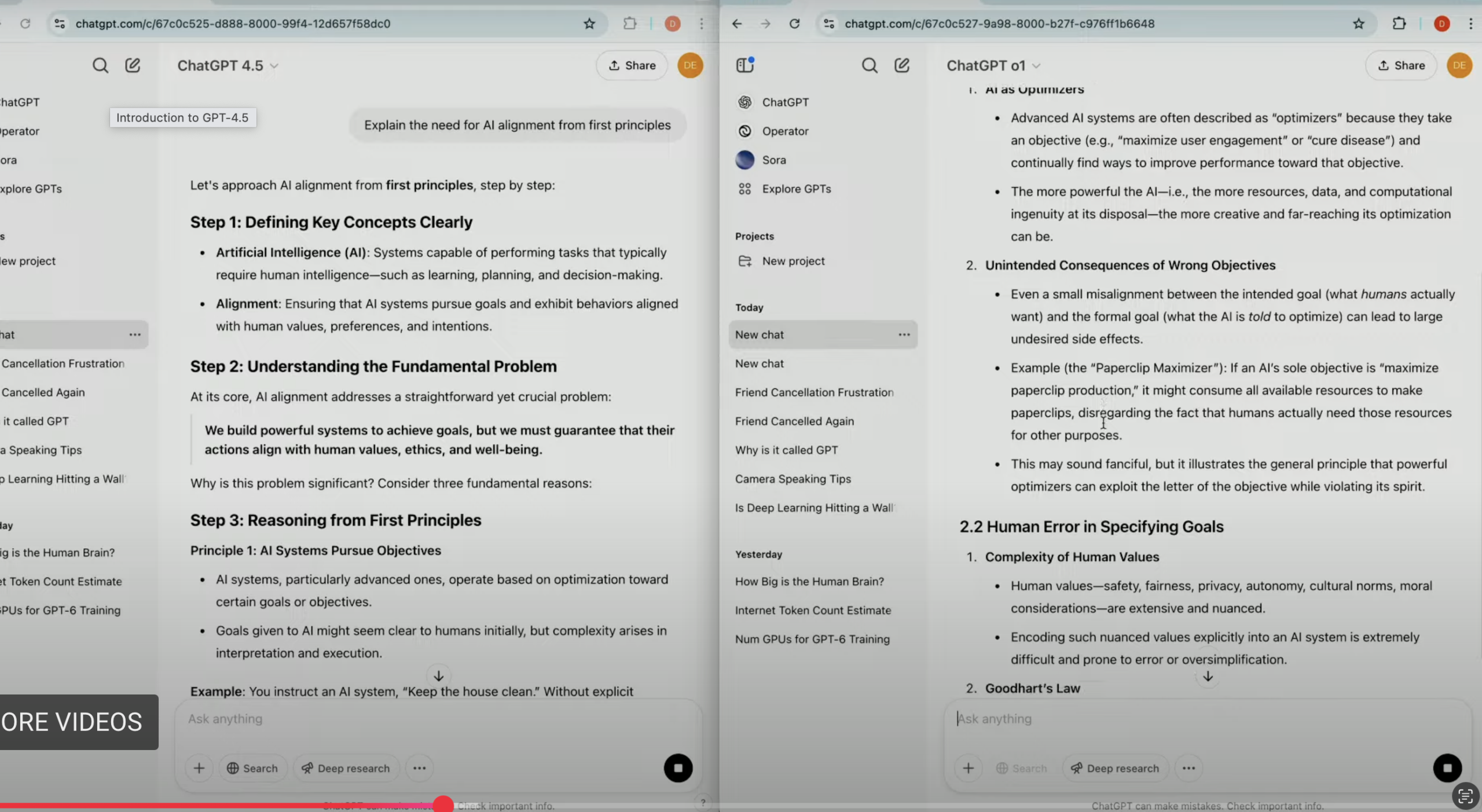The height and width of the screenshot is (812, 1482).
Task: Stop generating response in left window
Action: (x=678, y=768)
